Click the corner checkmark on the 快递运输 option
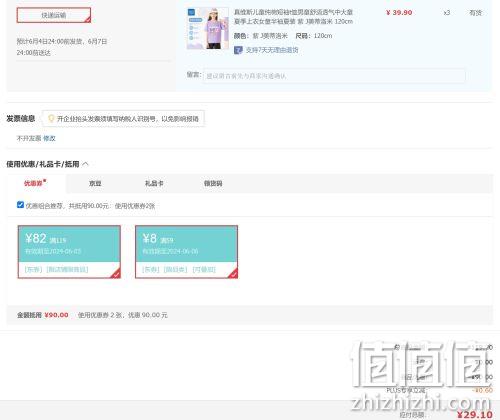 click(88, 20)
